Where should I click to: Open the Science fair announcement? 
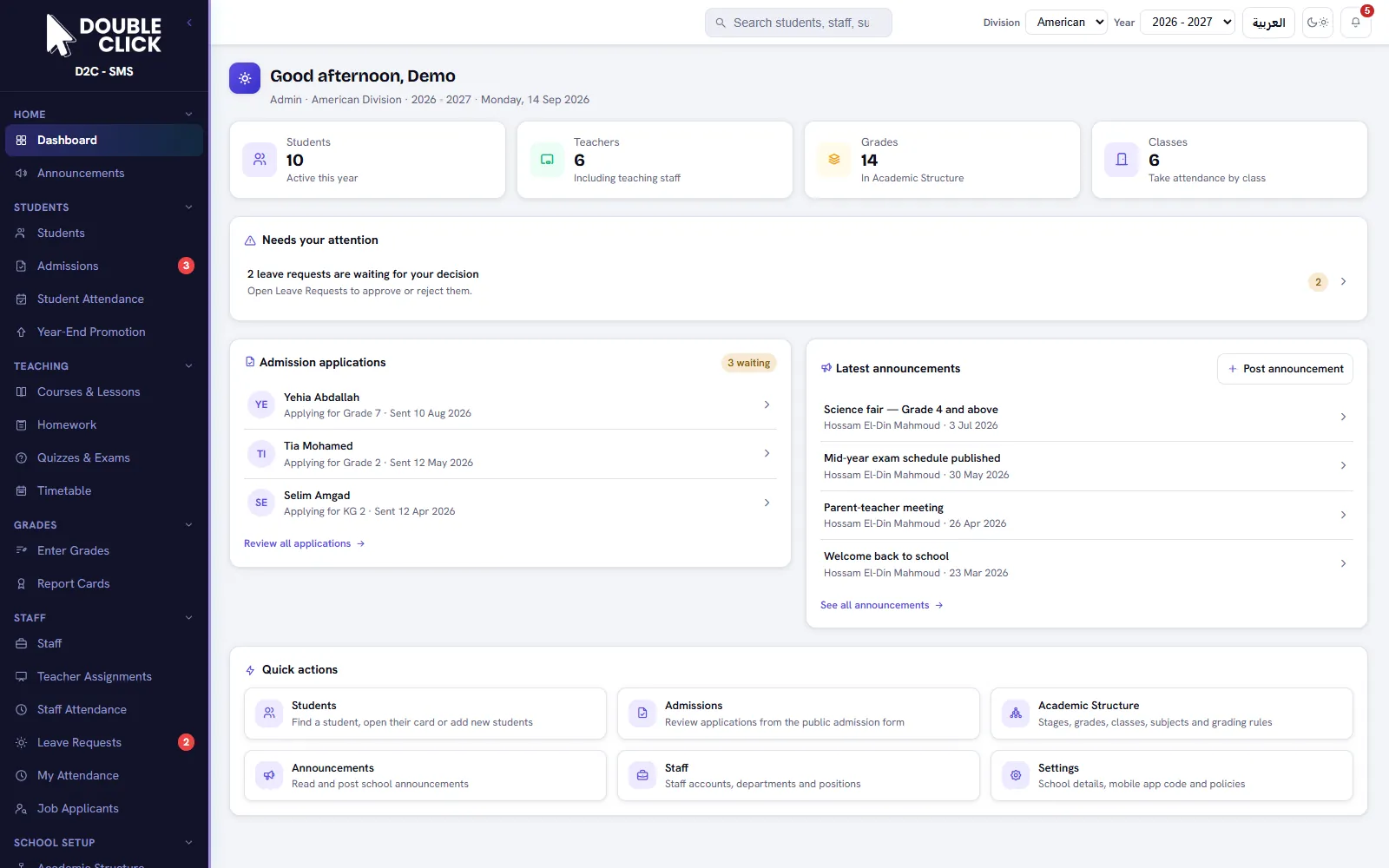click(x=1085, y=417)
